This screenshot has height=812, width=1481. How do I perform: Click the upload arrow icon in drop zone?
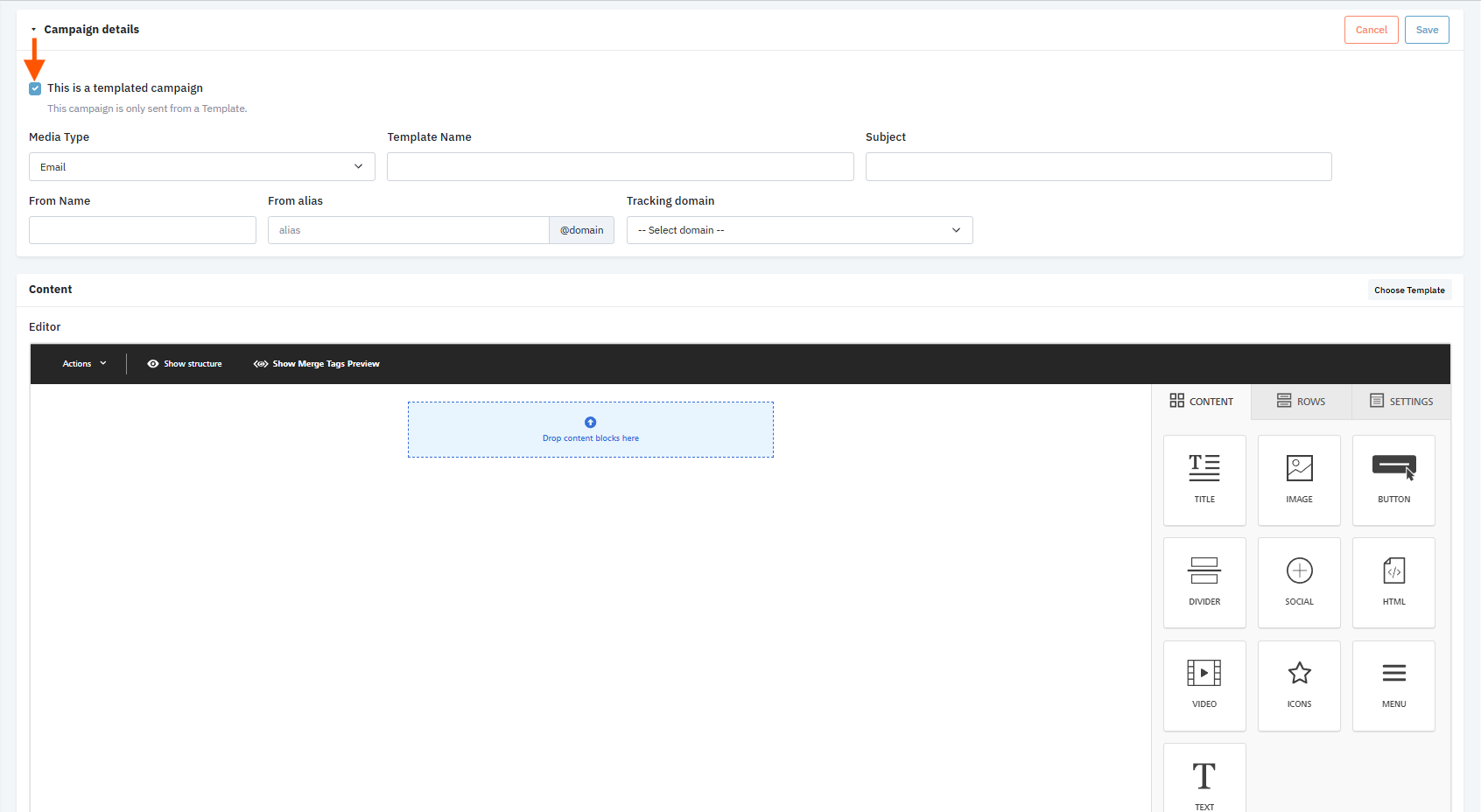click(591, 422)
